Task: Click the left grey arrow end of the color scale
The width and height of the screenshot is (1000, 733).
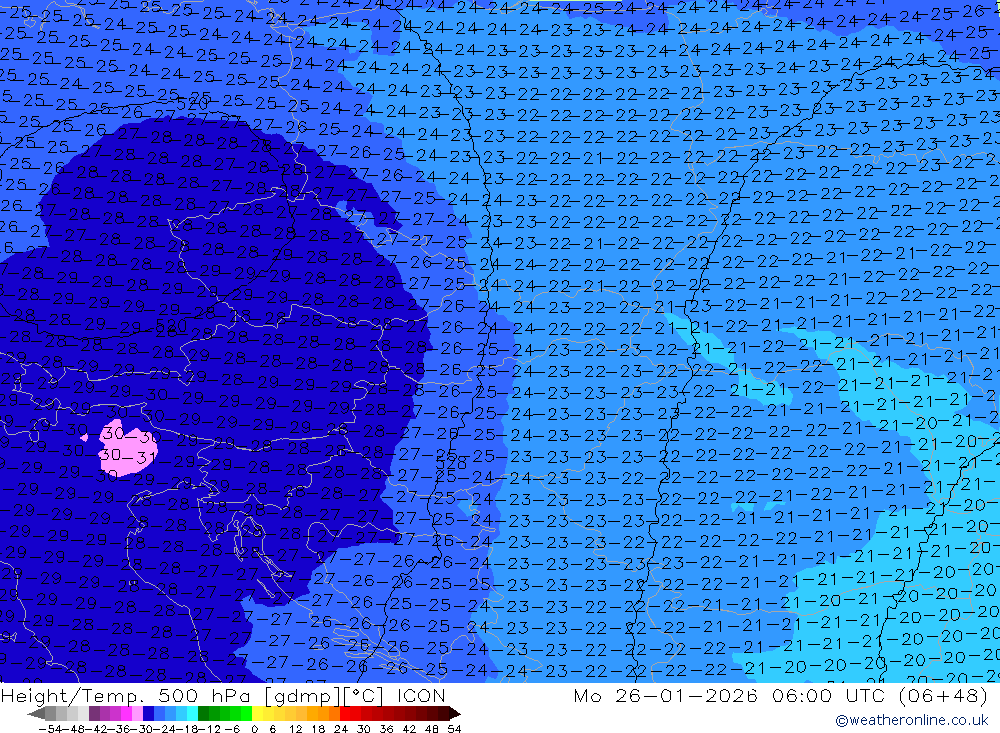Action: [x=36, y=713]
